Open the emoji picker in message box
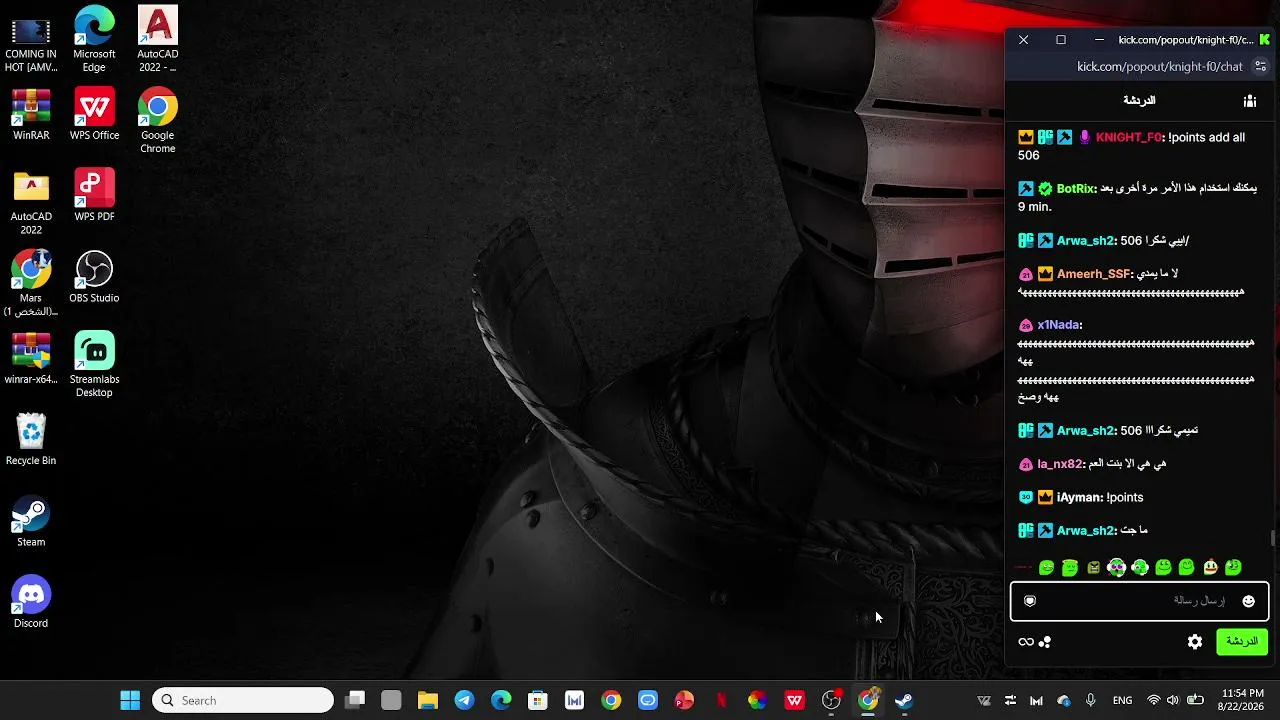The width and height of the screenshot is (1280, 720). point(1248,601)
